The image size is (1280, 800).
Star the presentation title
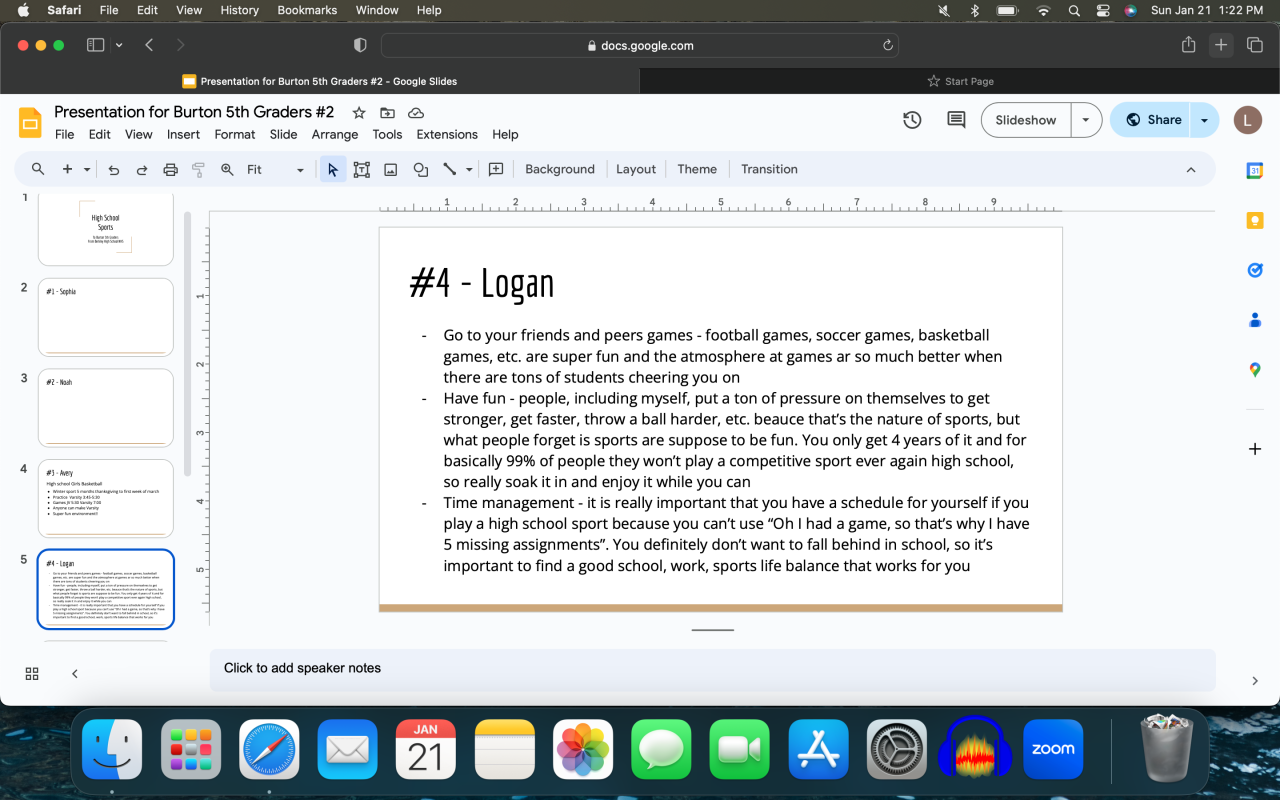click(x=359, y=113)
